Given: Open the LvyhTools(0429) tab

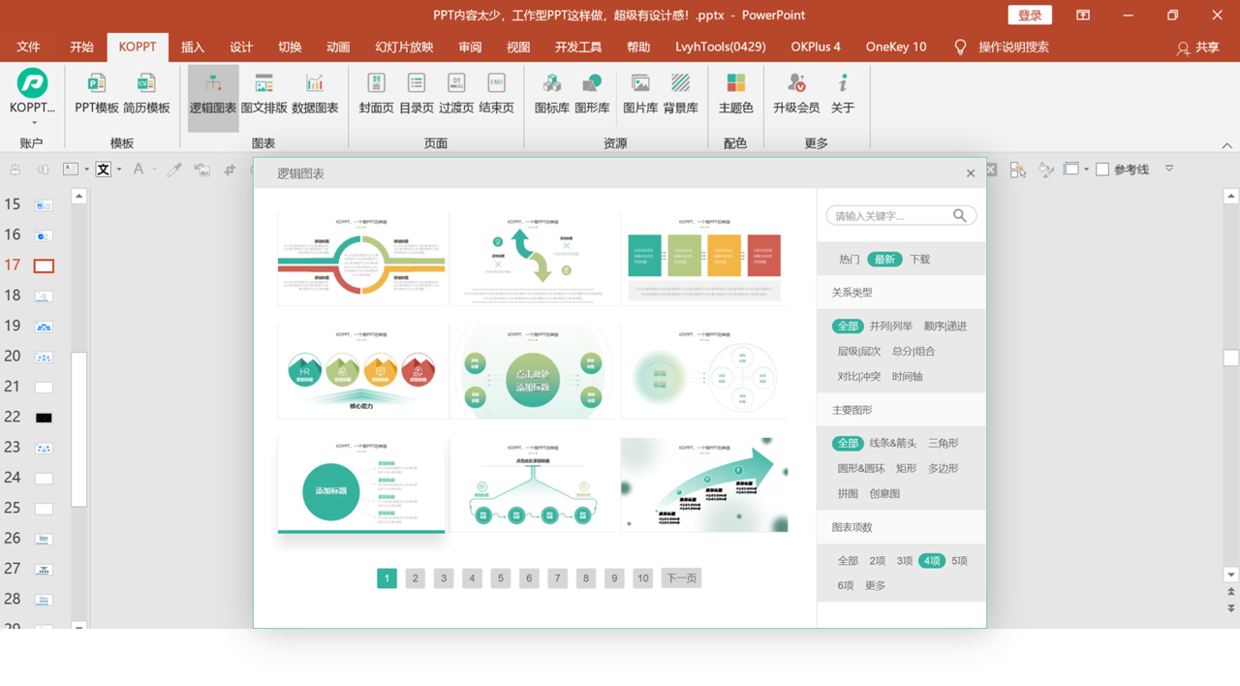Looking at the screenshot, I should [x=720, y=47].
